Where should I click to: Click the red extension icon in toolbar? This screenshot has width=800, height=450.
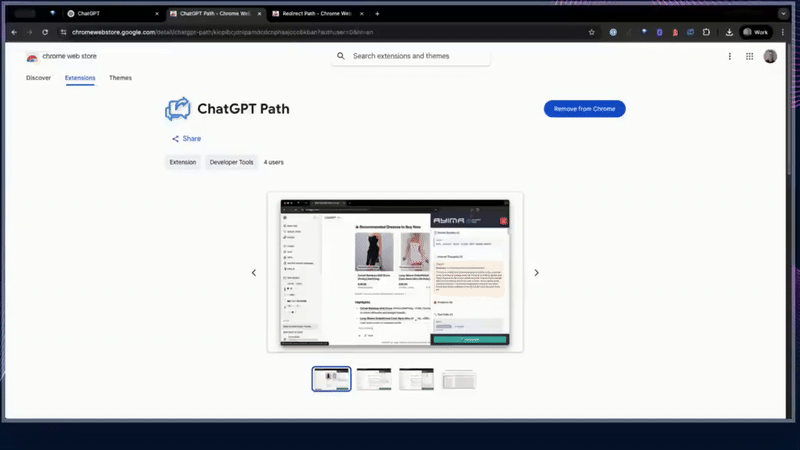[675, 32]
